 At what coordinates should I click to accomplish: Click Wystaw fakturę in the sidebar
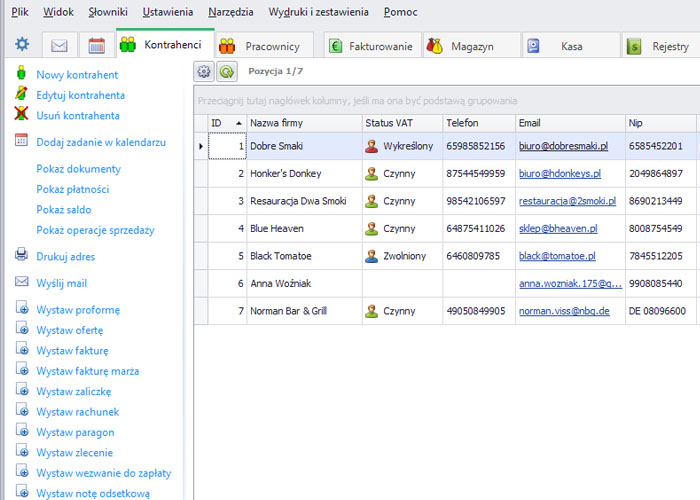pos(72,351)
